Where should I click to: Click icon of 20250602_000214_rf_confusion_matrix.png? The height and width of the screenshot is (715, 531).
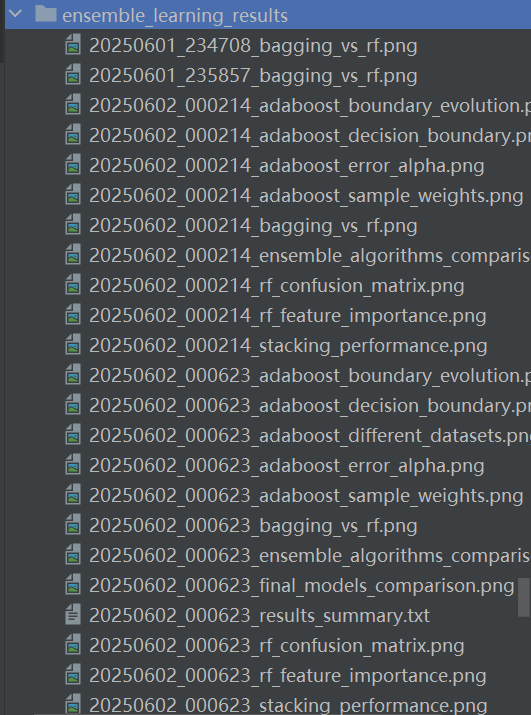[73, 285]
